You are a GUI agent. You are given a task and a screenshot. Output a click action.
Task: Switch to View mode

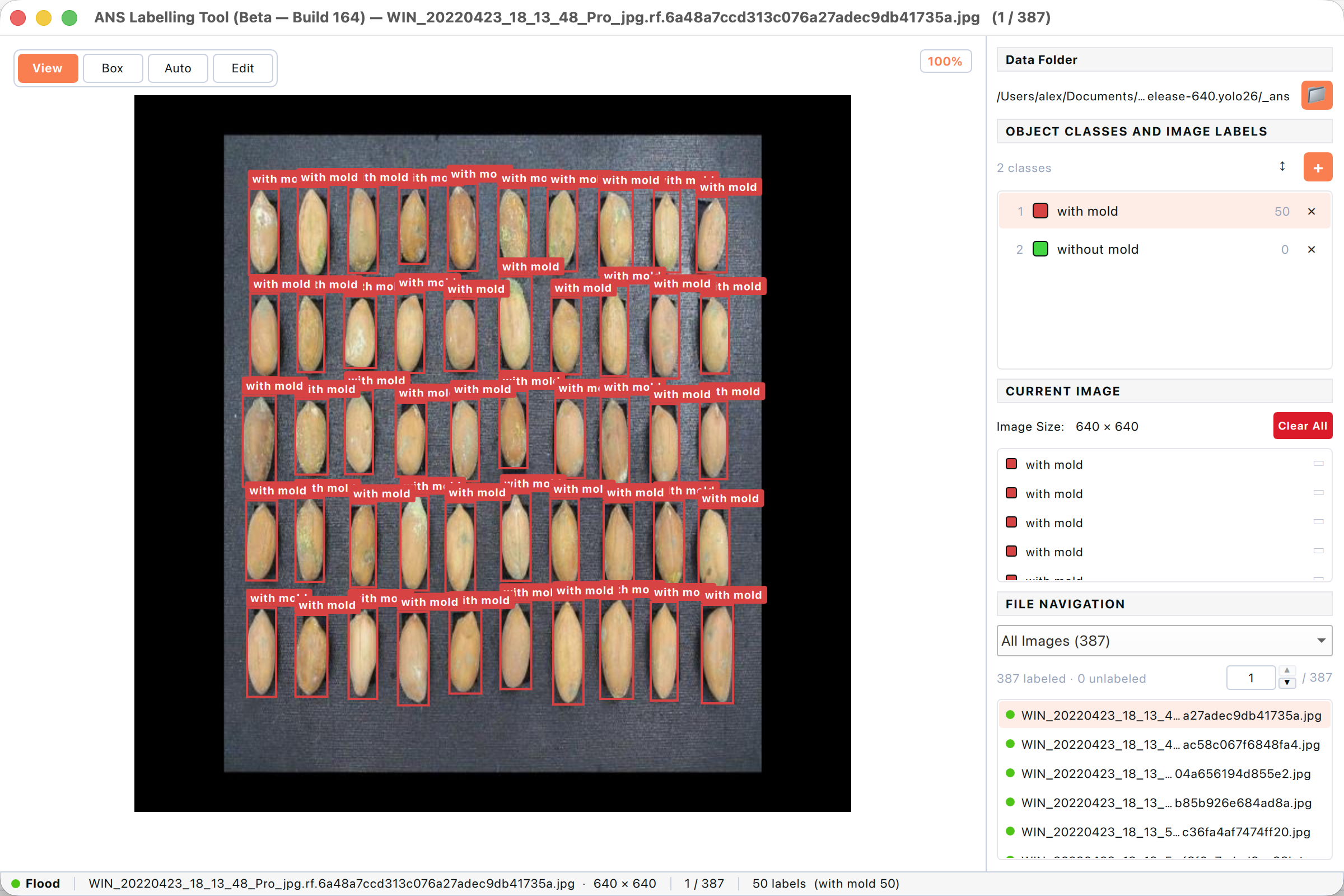point(48,68)
